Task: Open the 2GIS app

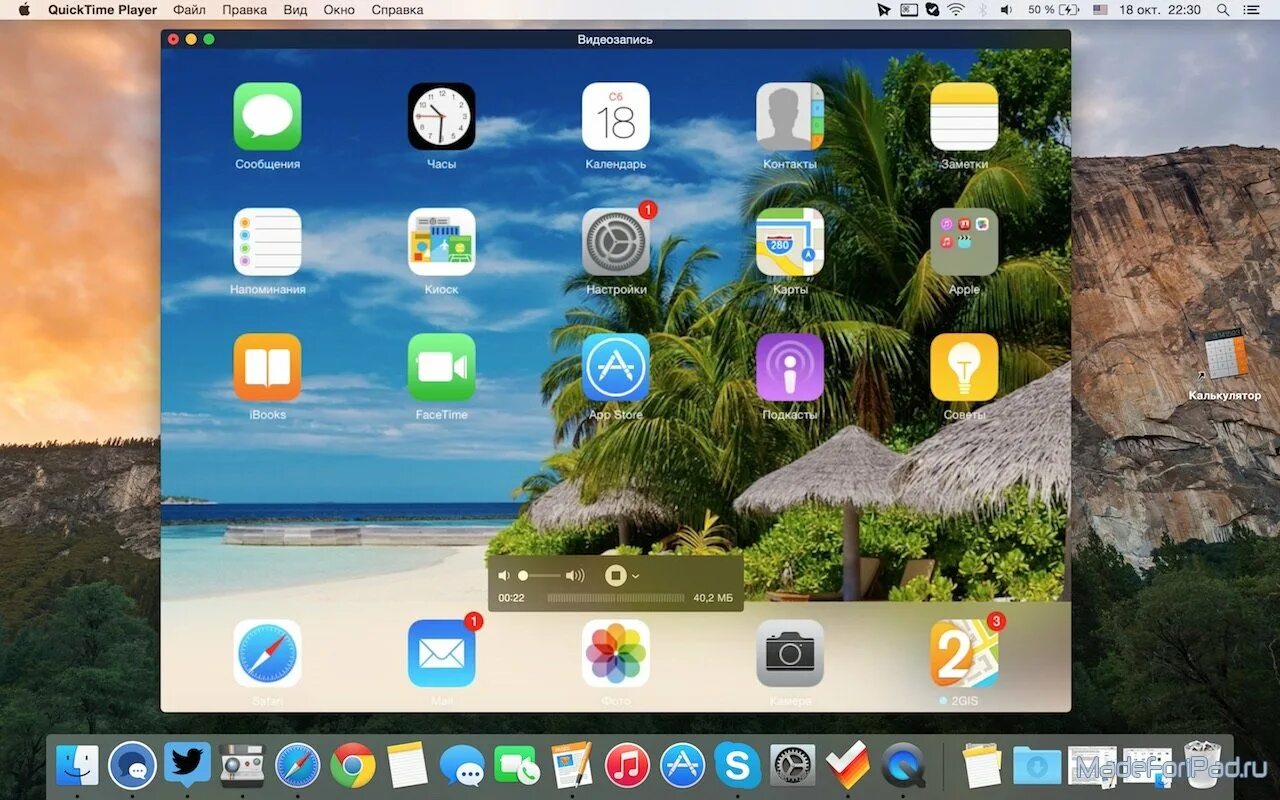Action: coord(964,653)
